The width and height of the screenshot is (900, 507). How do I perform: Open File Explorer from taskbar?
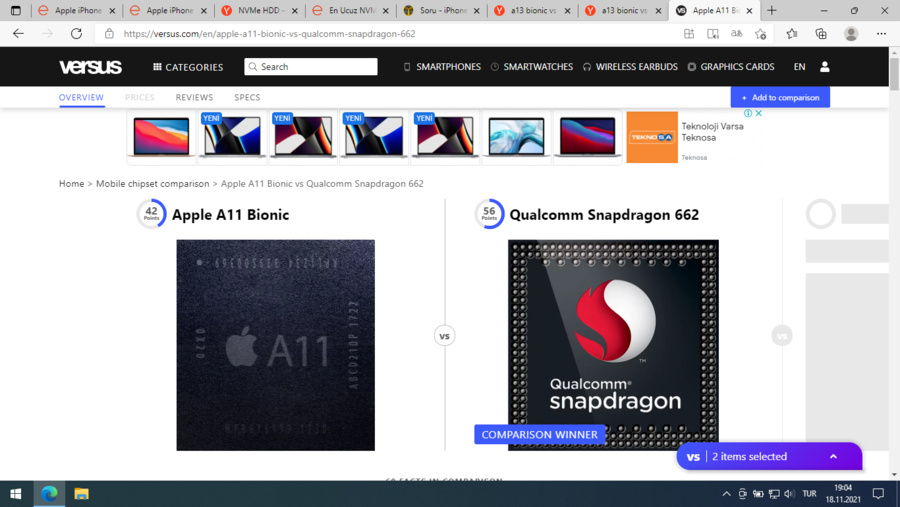[x=82, y=494]
